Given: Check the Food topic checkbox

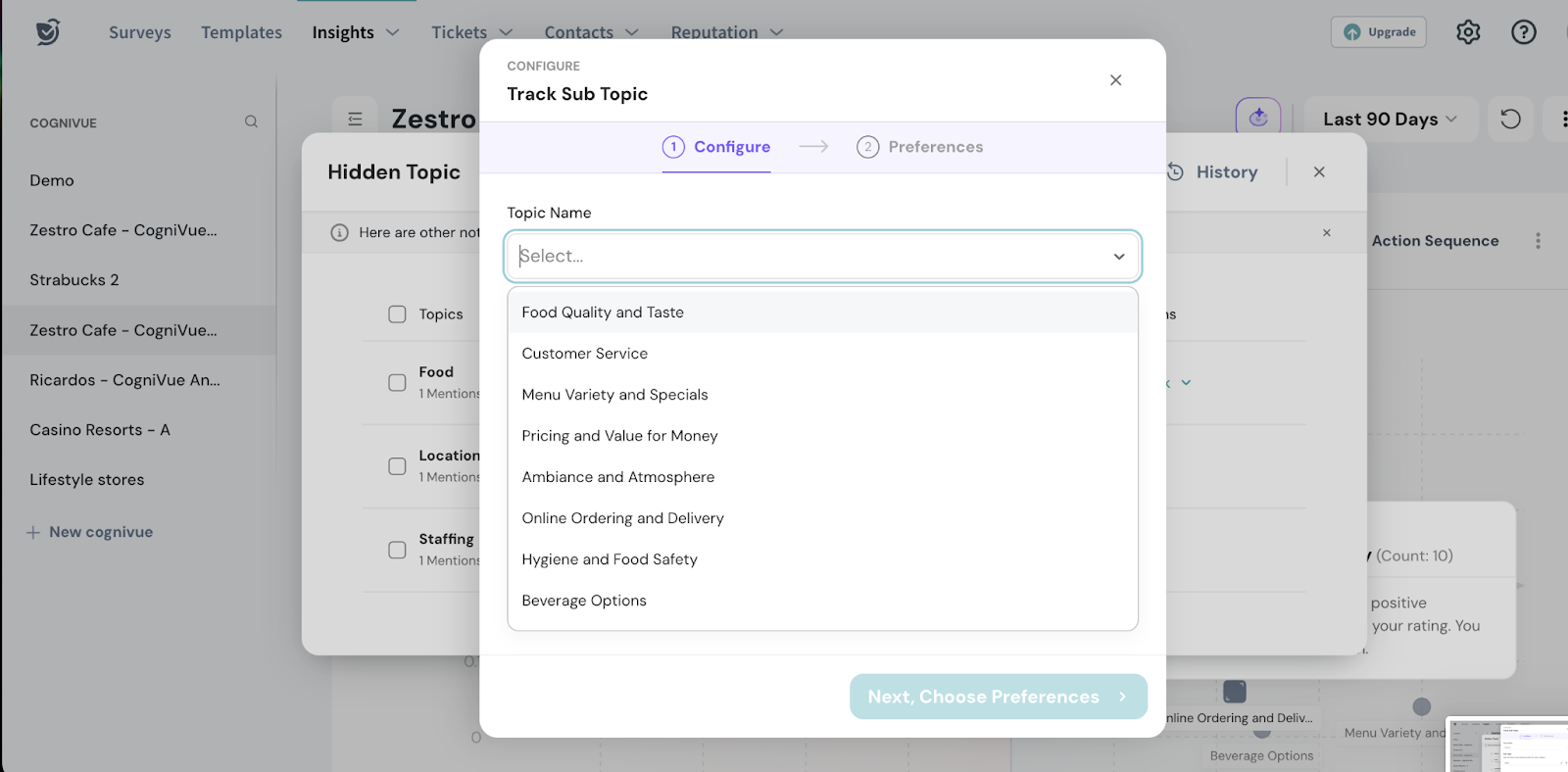Looking at the screenshot, I should (x=397, y=382).
